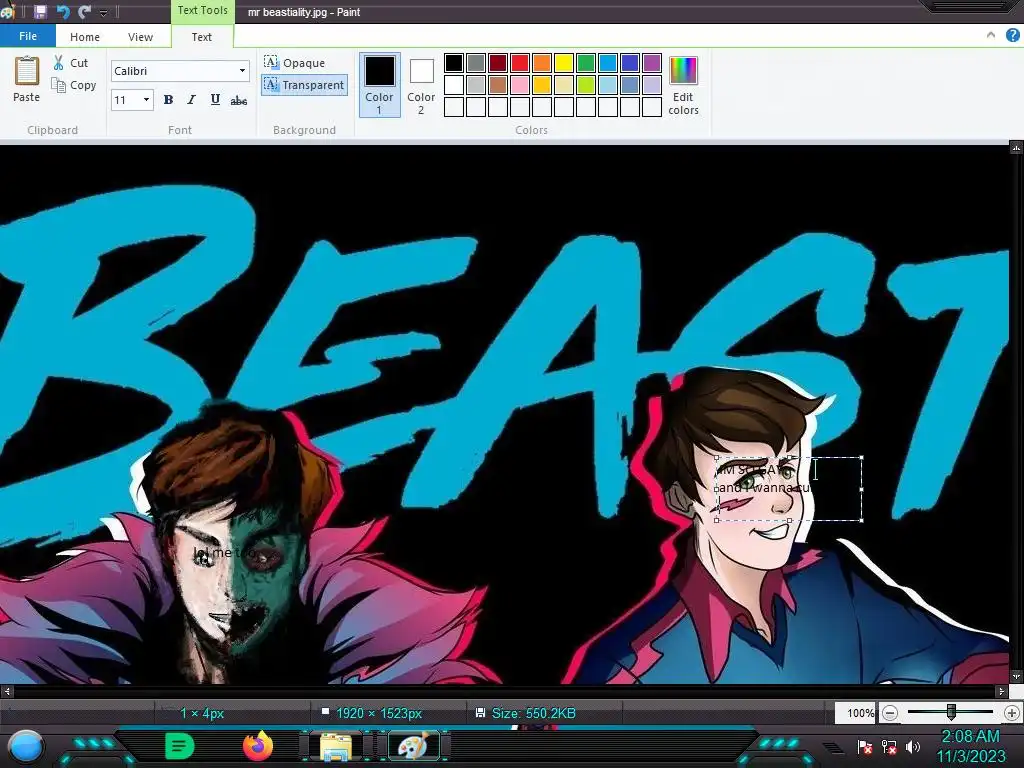1024x768 pixels.
Task: Pick the pink palette swatch
Action: point(520,85)
